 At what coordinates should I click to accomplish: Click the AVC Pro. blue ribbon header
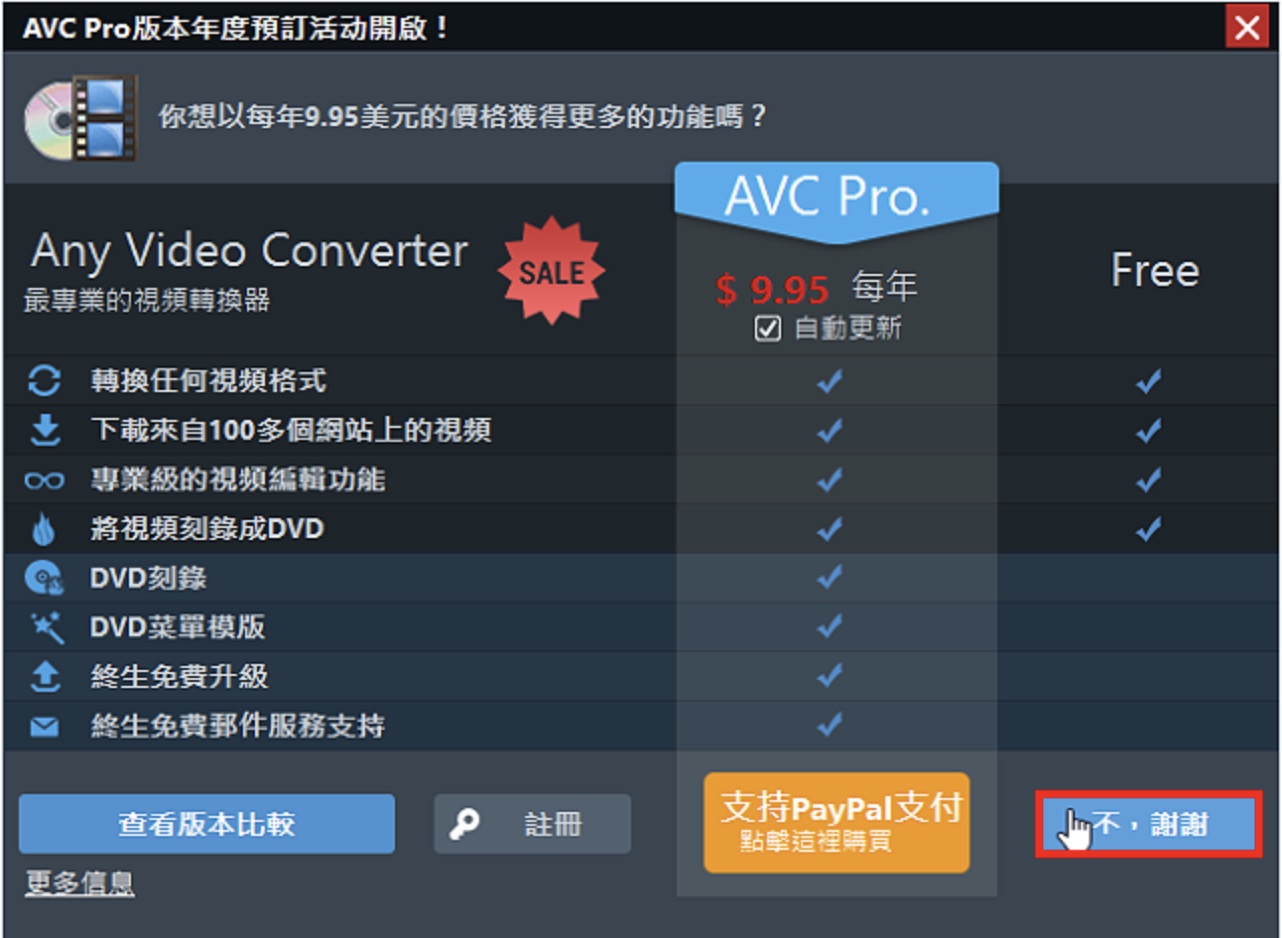click(x=837, y=200)
